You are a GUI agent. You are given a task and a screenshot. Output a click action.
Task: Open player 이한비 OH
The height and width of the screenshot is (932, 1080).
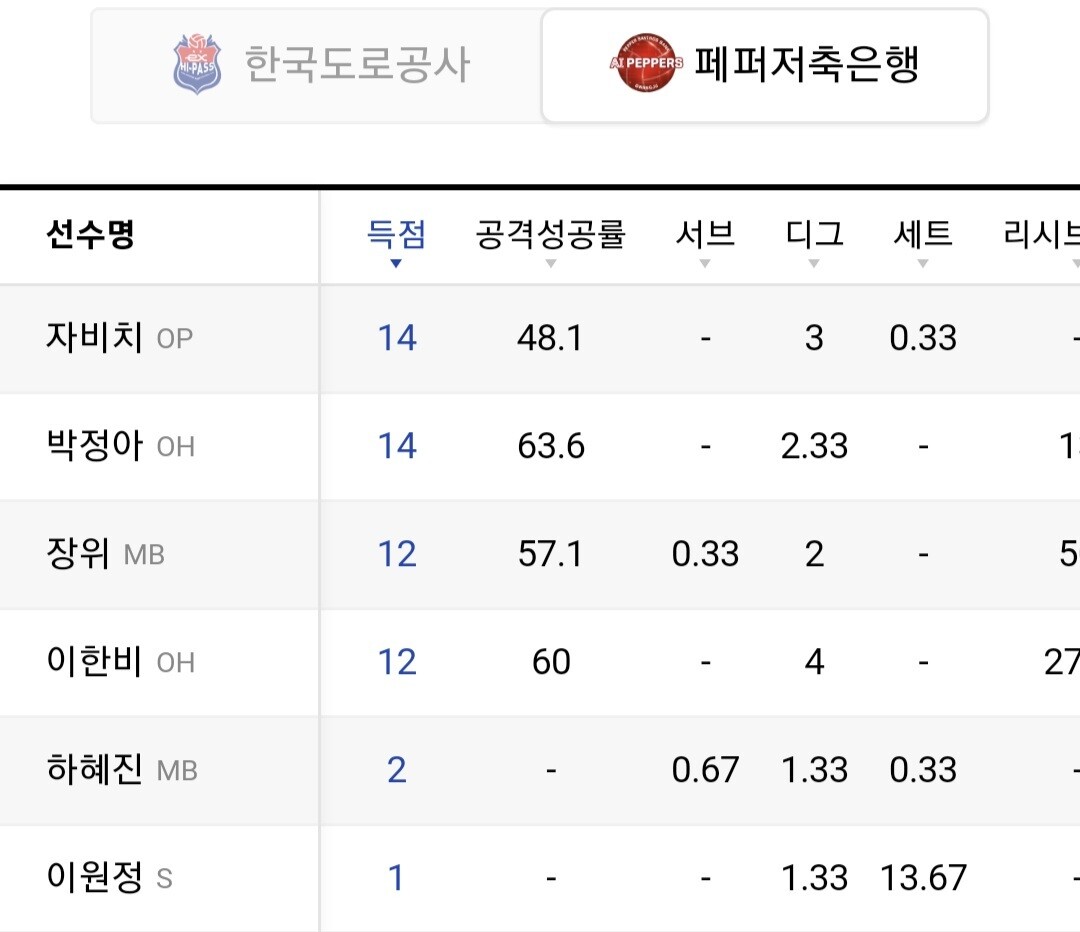pyautogui.click(x=121, y=661)
